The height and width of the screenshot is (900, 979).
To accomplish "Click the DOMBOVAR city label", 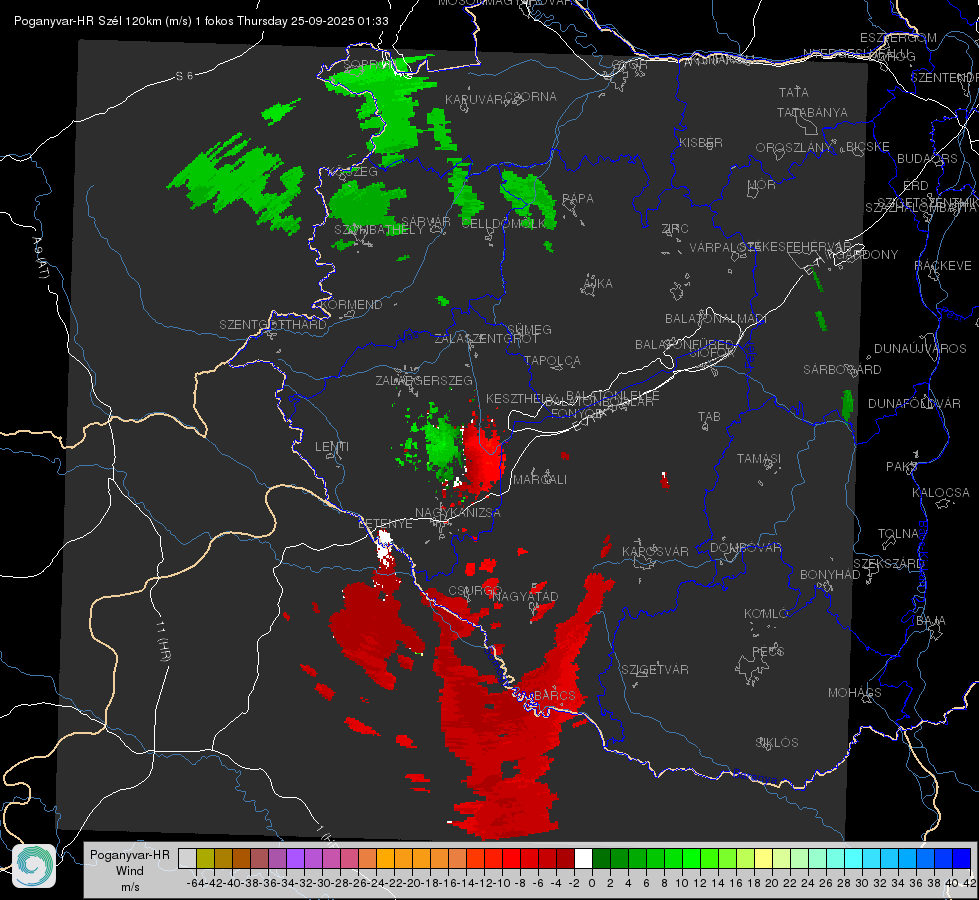I will click(745, 548).
